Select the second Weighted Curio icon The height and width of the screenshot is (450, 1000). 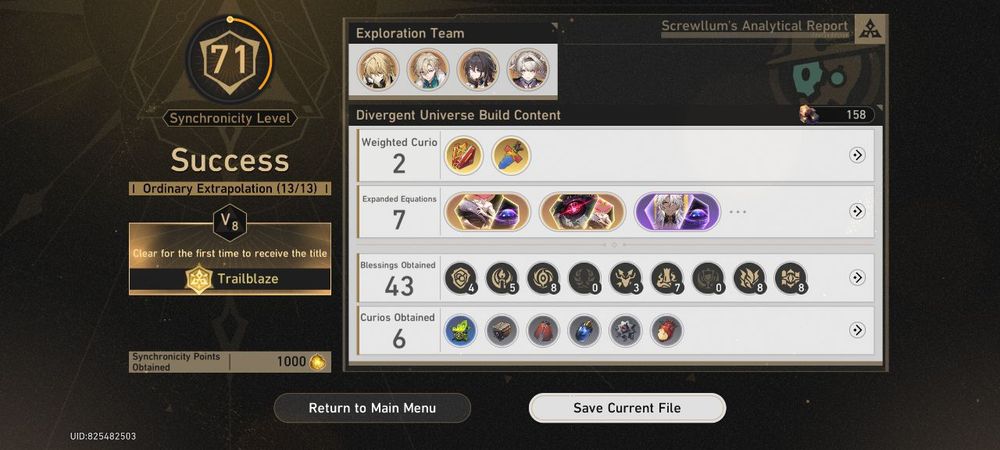click(x=511, y=156)
